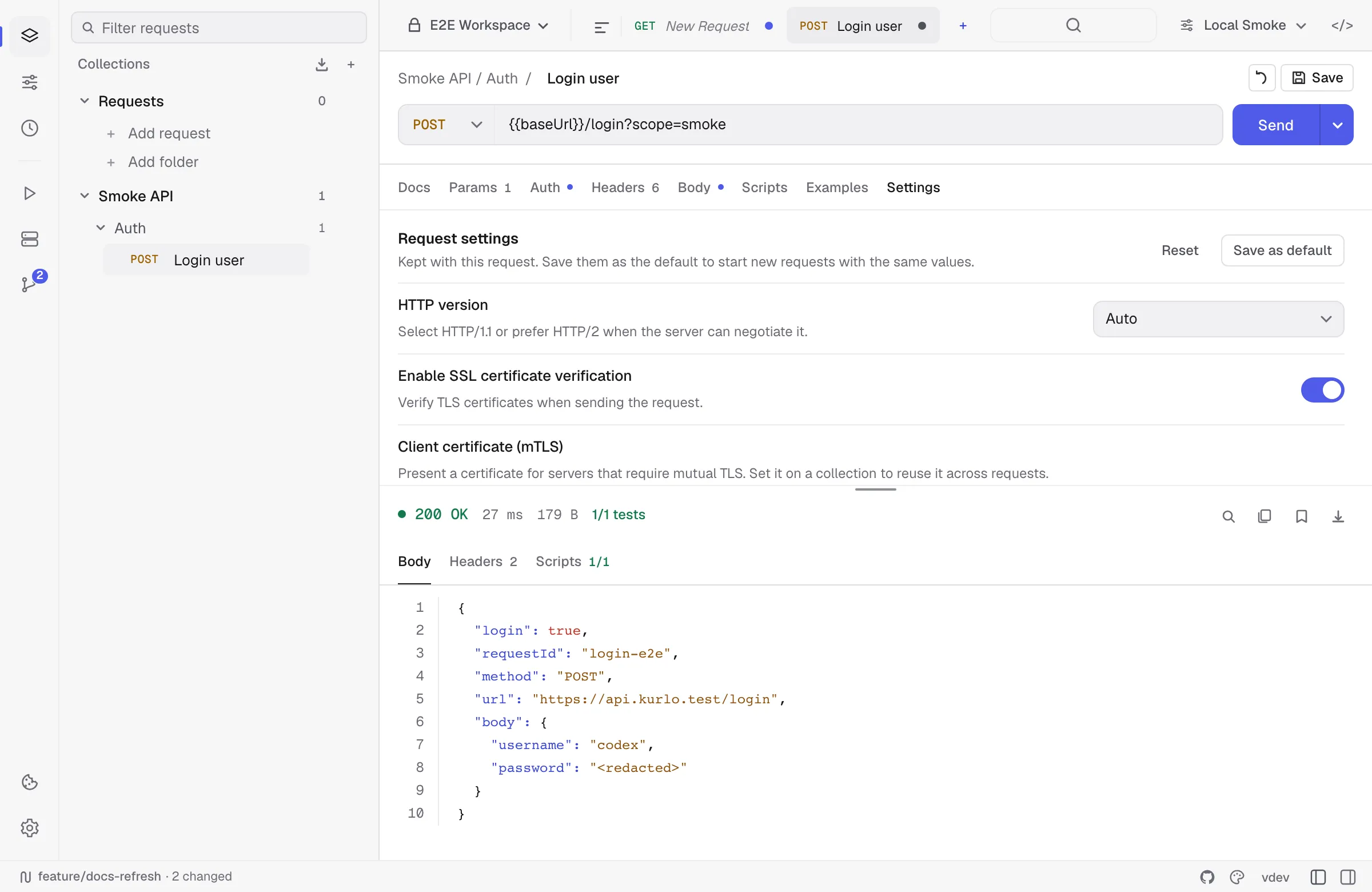Toggle the left sidebar layout icon

1318,877
